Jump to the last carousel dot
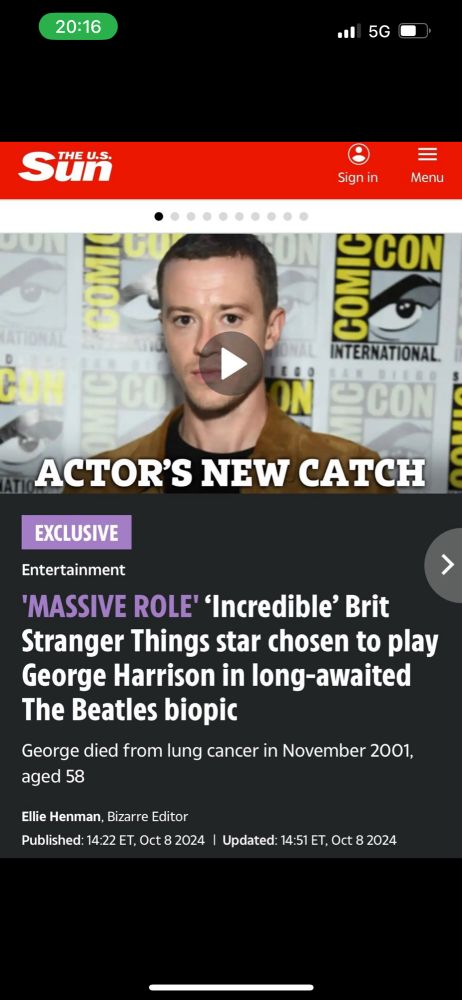 point(304,216)
